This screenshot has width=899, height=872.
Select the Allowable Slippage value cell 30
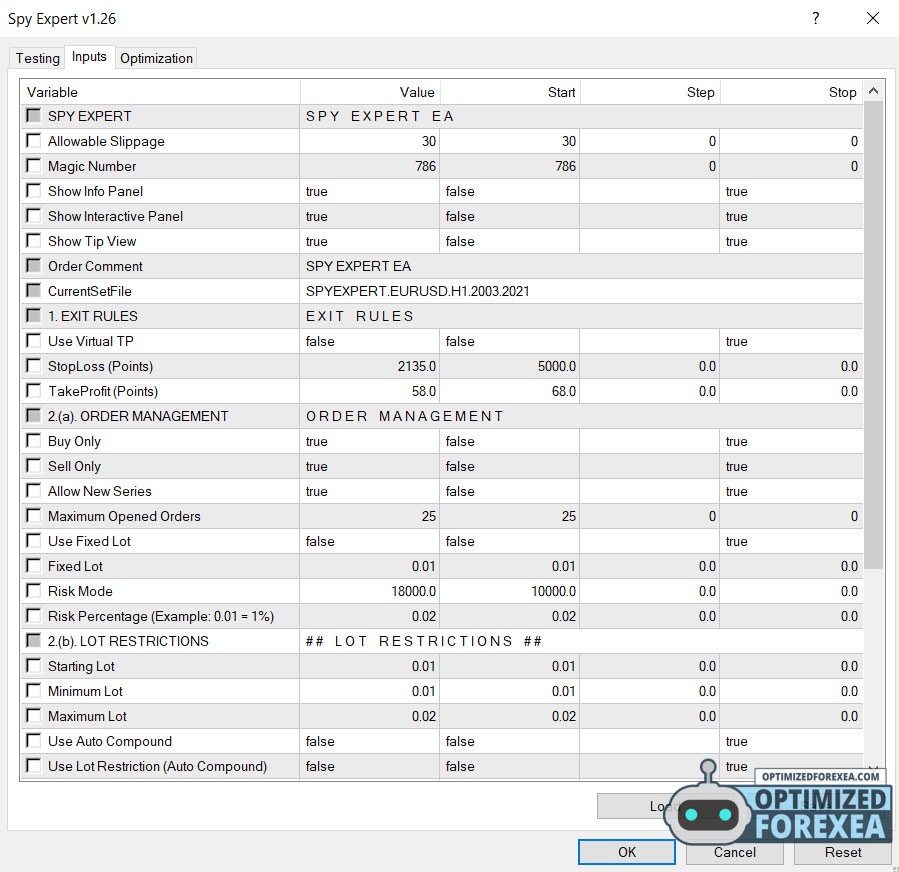click(x=370, y=141)
